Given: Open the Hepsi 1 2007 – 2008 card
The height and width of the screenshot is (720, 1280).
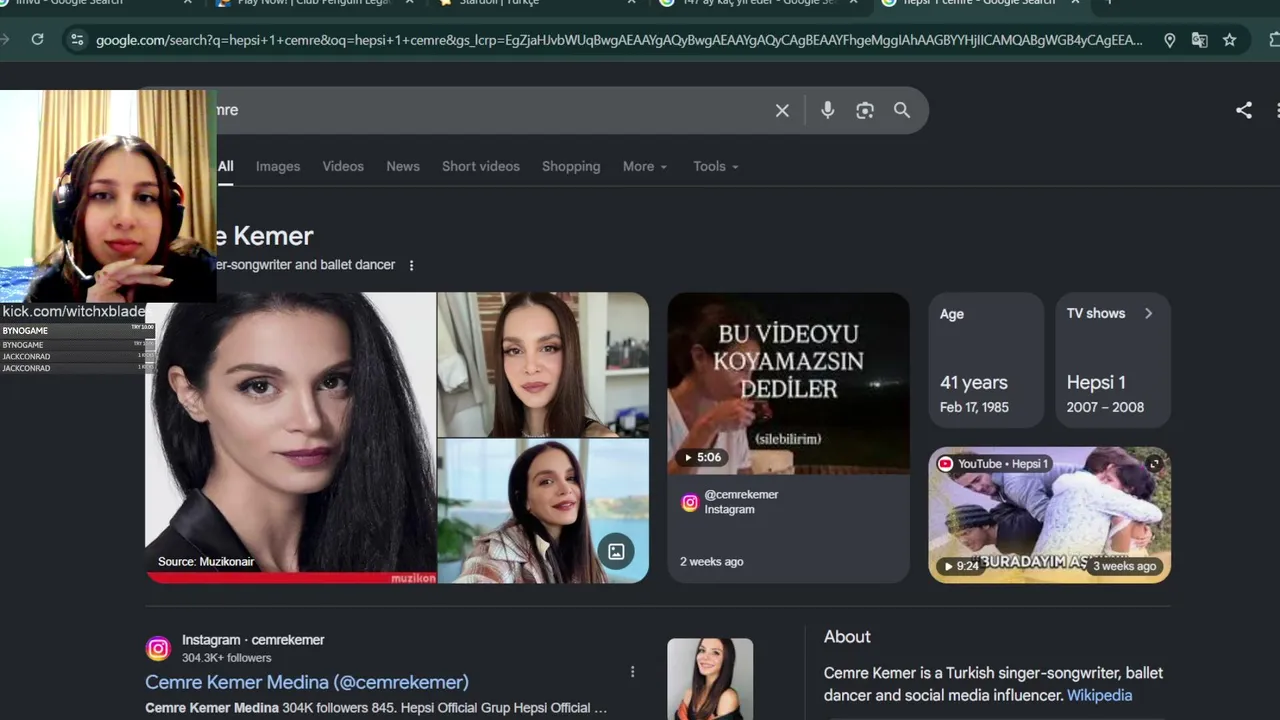Looking at the screenshot, I should [1113, 360].
